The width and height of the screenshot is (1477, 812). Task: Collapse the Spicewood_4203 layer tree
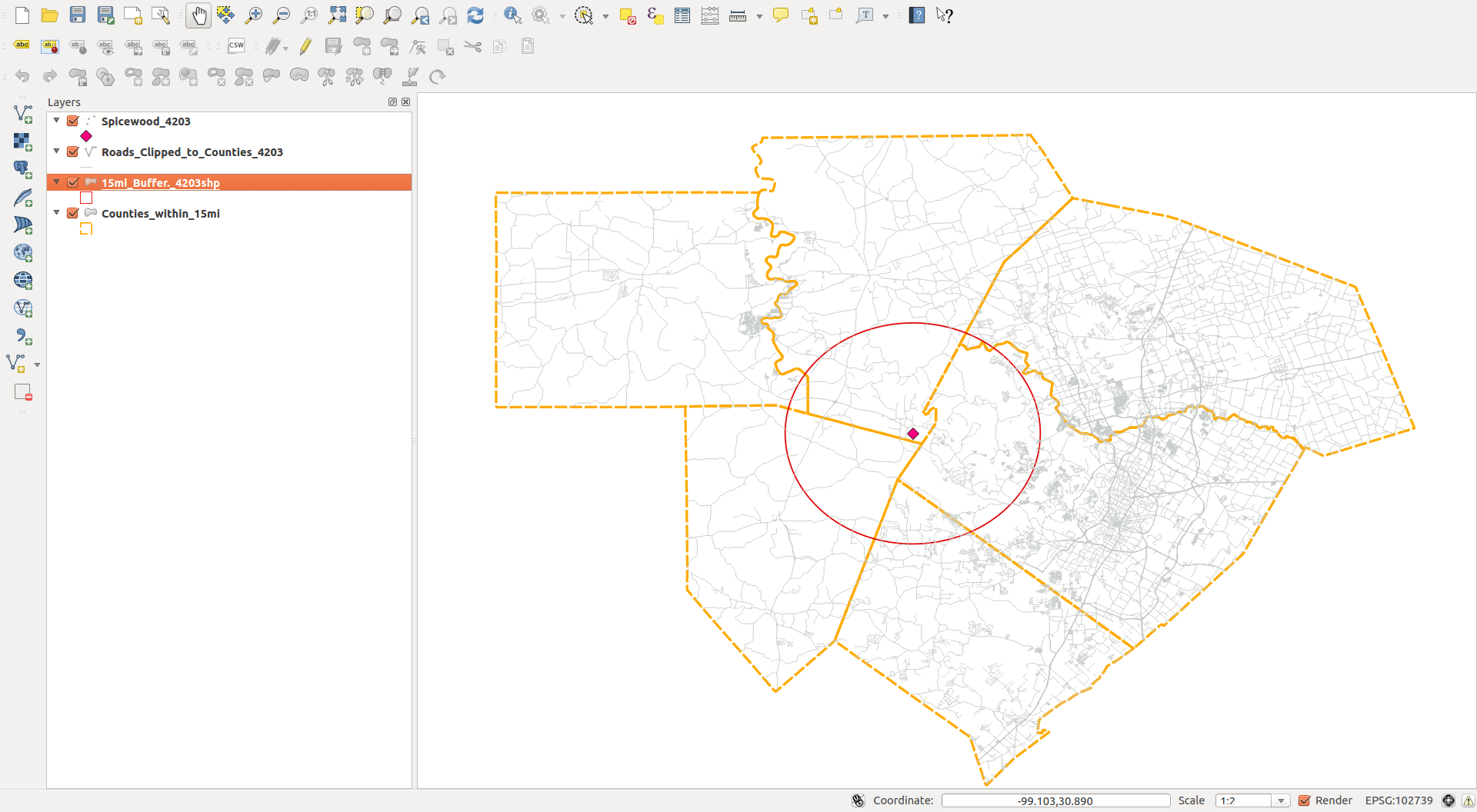pyautogui.click(x=57, y=121)
